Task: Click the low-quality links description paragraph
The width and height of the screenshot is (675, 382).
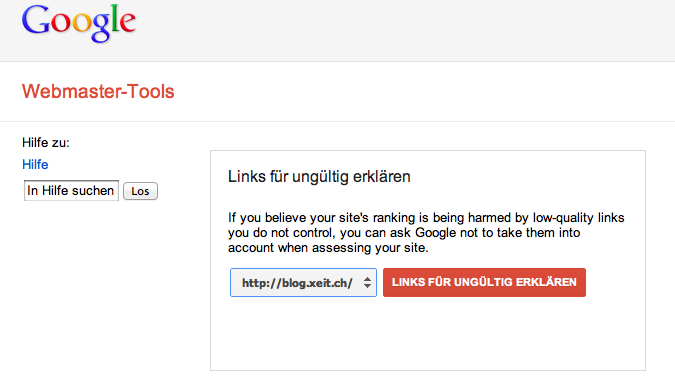Action: click(x=426, y=233)
